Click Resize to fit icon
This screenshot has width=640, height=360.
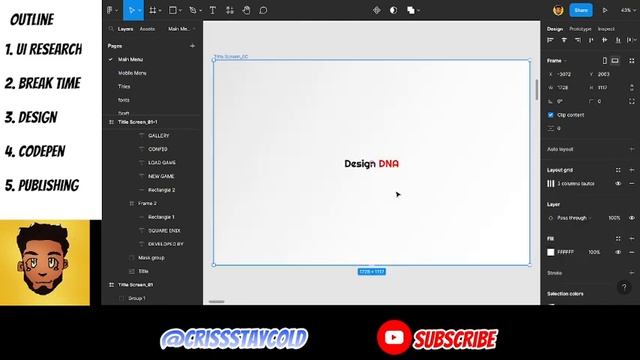pos(632,60)
